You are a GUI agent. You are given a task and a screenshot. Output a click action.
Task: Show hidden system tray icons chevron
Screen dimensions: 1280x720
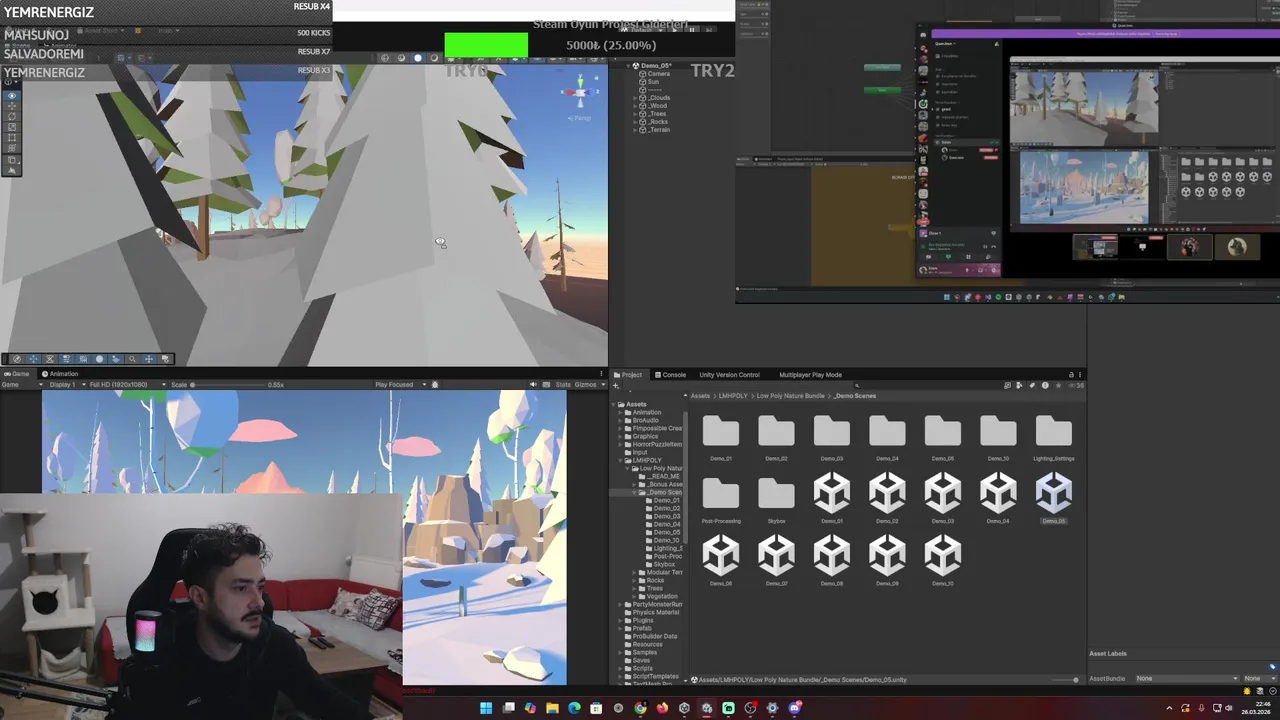coord(1169,708)
